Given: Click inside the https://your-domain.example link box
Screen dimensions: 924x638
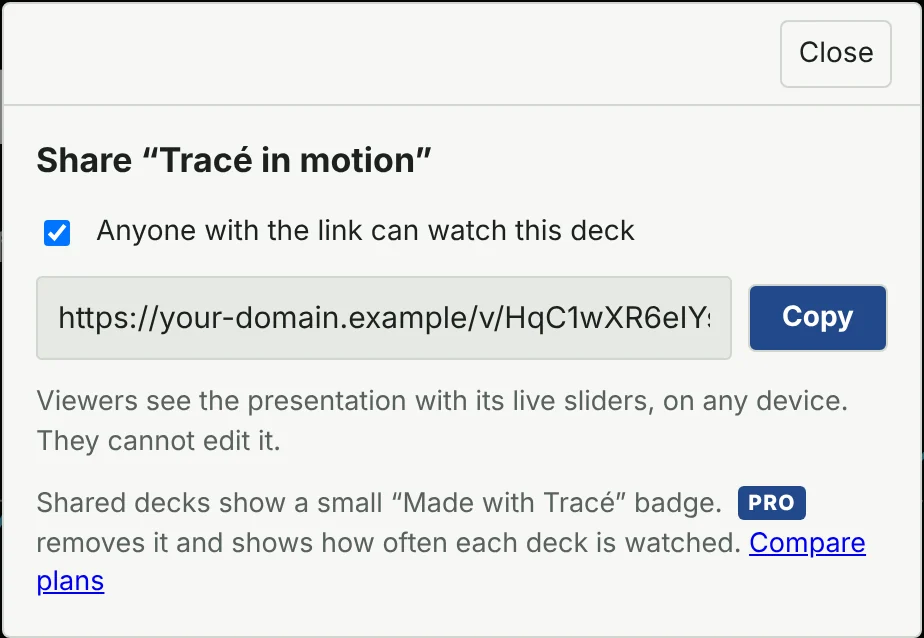Looking at the screenshot, I should (384, 318).
